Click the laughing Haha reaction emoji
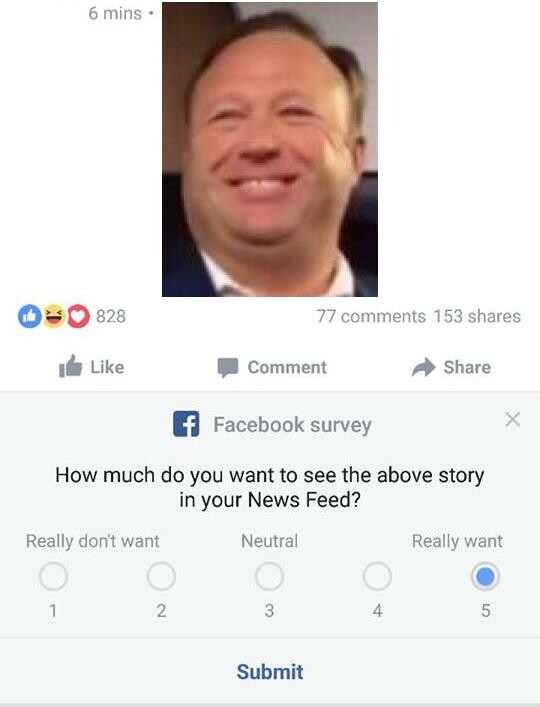540x707 pixels. coord(54,316)
